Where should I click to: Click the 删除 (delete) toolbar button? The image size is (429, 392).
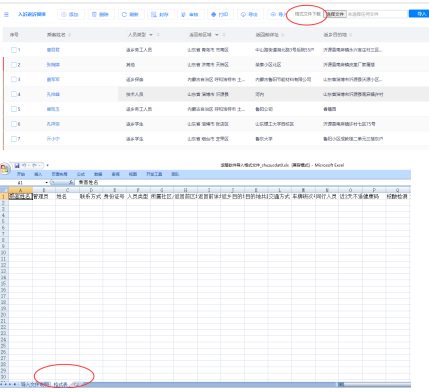pos(101,14)
